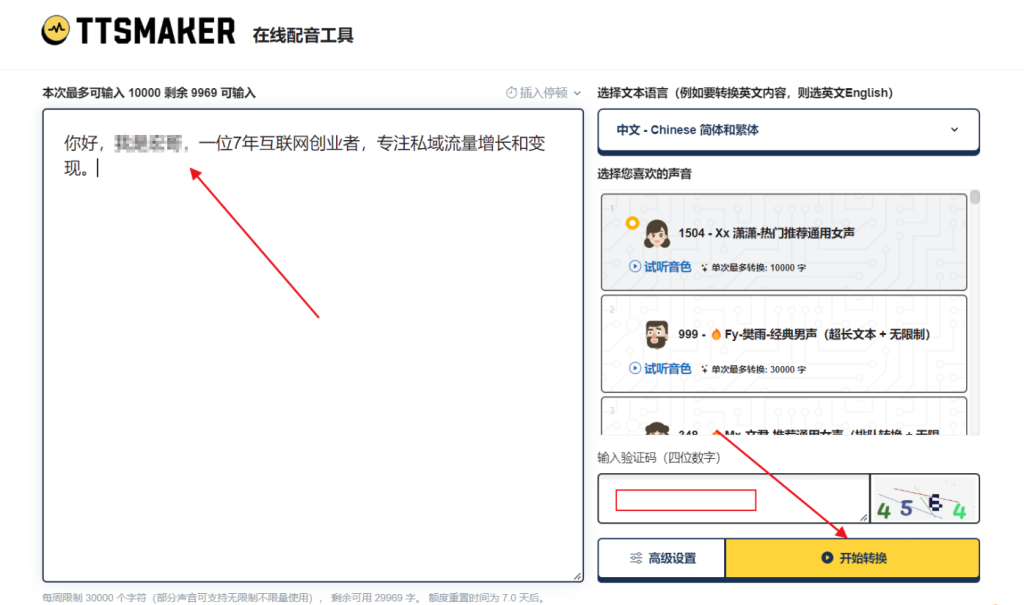The height and width of the screenshot is (605, 1024).
Task: Play 试听音色 preview for voice 1504
Action: tap(660, 267)
